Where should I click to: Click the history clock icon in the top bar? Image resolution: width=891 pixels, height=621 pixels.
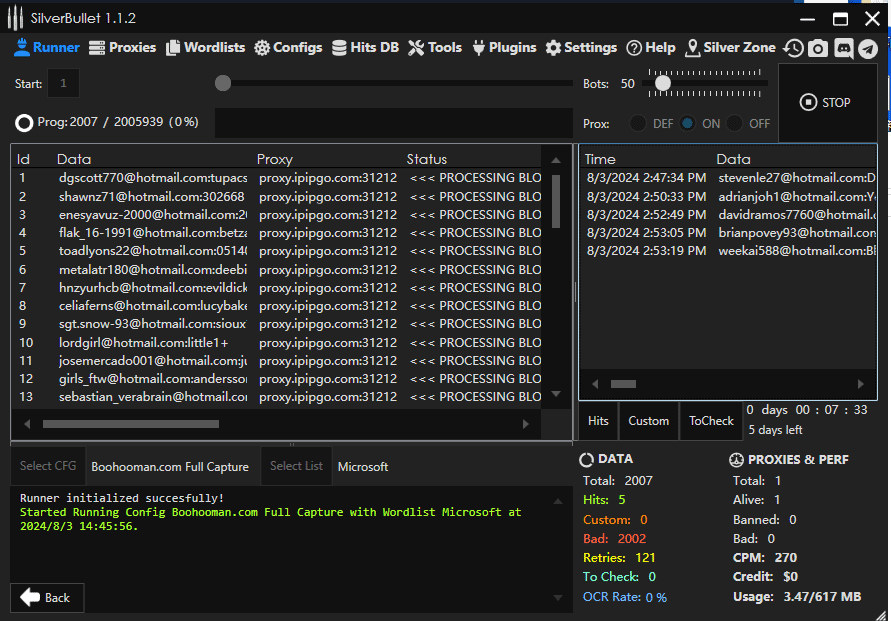tap(793, 48)
